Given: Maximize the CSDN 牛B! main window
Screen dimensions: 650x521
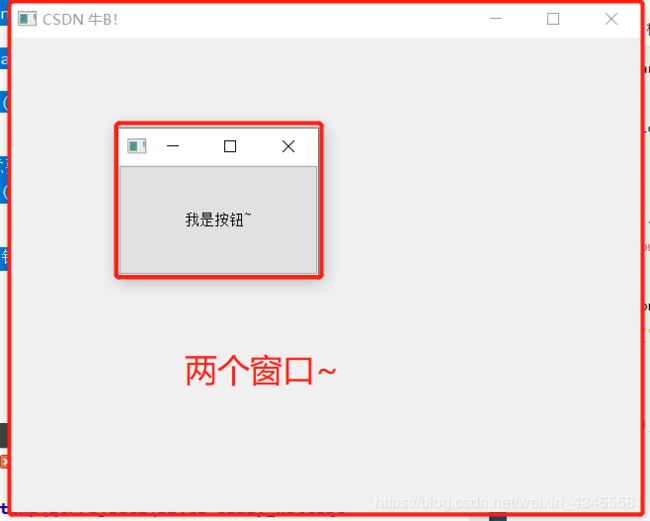Looking at the screenshot, I should (x=553, y=19).
